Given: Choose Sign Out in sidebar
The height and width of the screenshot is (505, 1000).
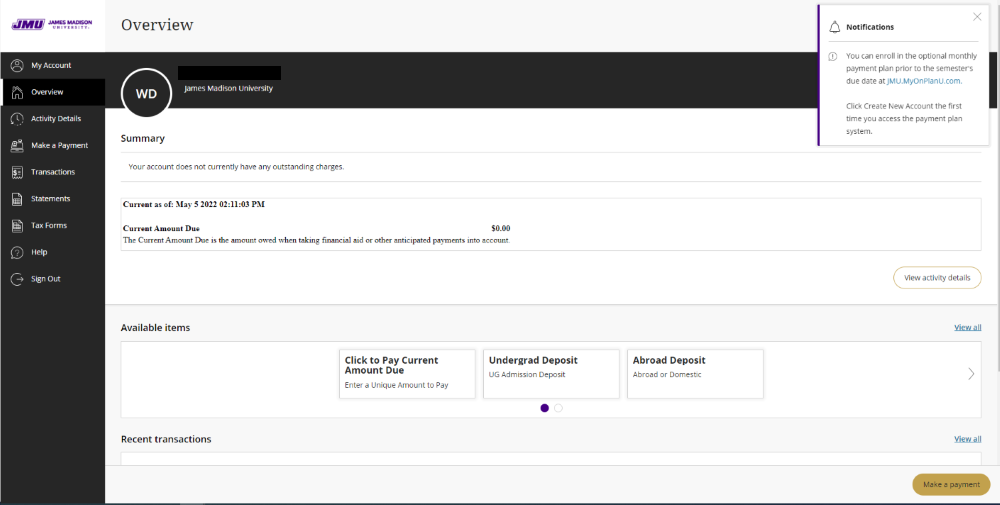Looking at the screenshot, I should 52,279.
